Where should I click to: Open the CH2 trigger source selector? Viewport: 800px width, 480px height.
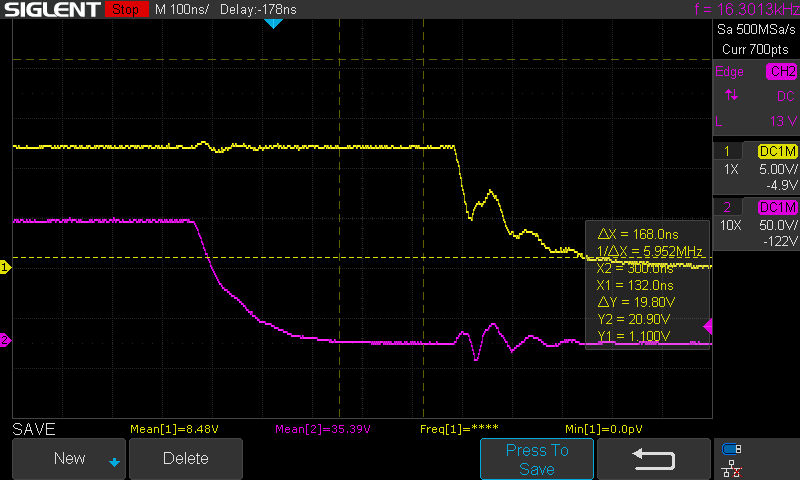tap(781, 72)
